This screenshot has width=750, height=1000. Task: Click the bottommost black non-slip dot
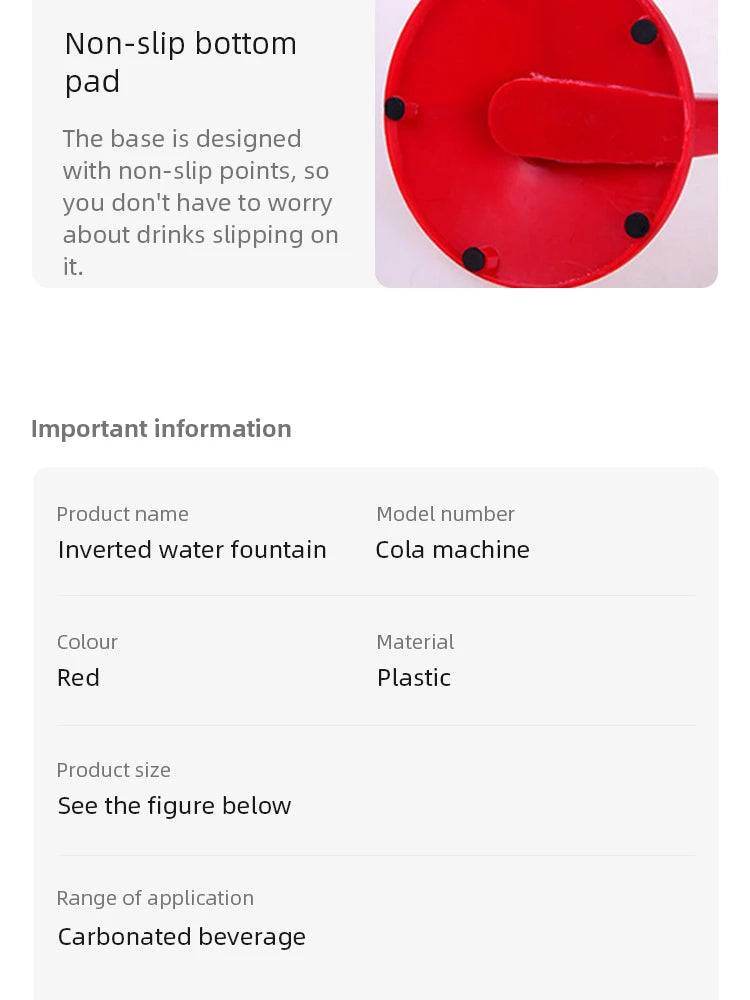pos(474,260)
